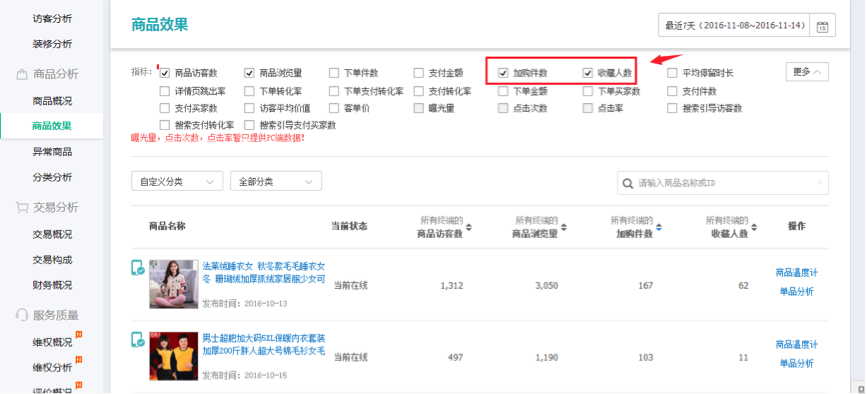Open the 自定义分类 dropdown
This screenshot has width=866, height=394.
click(177, 181)
